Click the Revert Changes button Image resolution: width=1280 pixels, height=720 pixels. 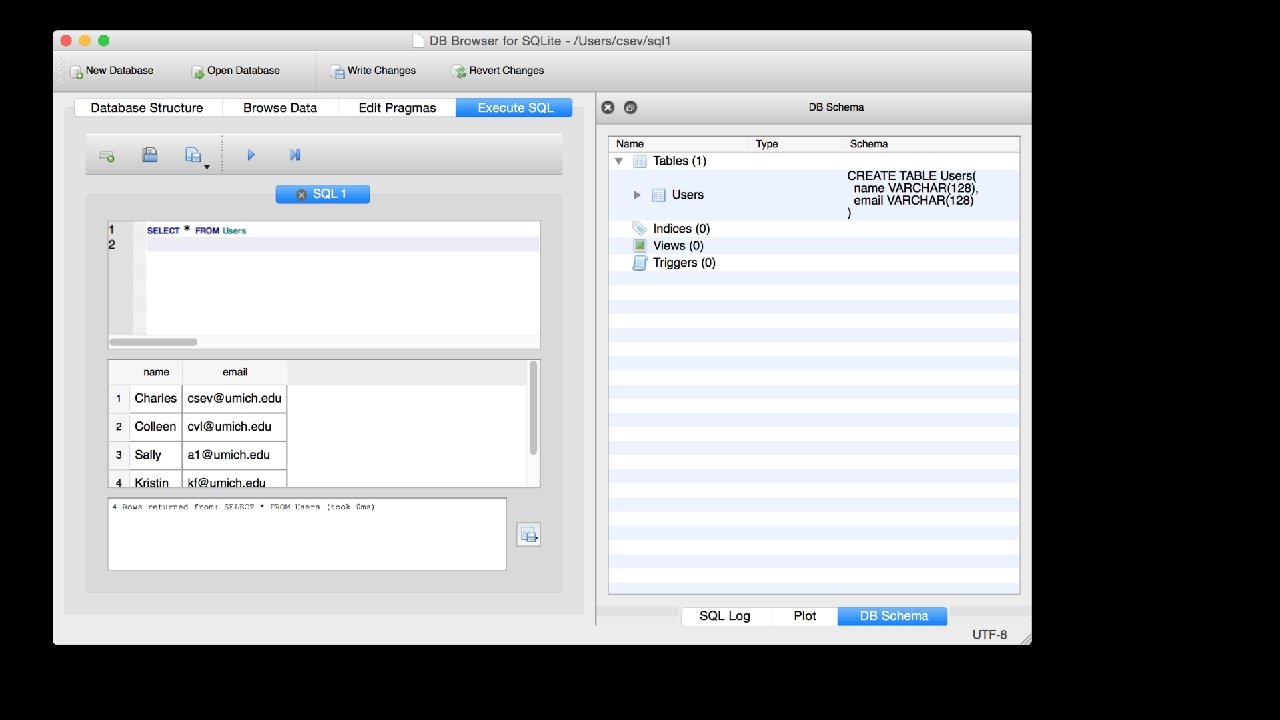point(498,71)
